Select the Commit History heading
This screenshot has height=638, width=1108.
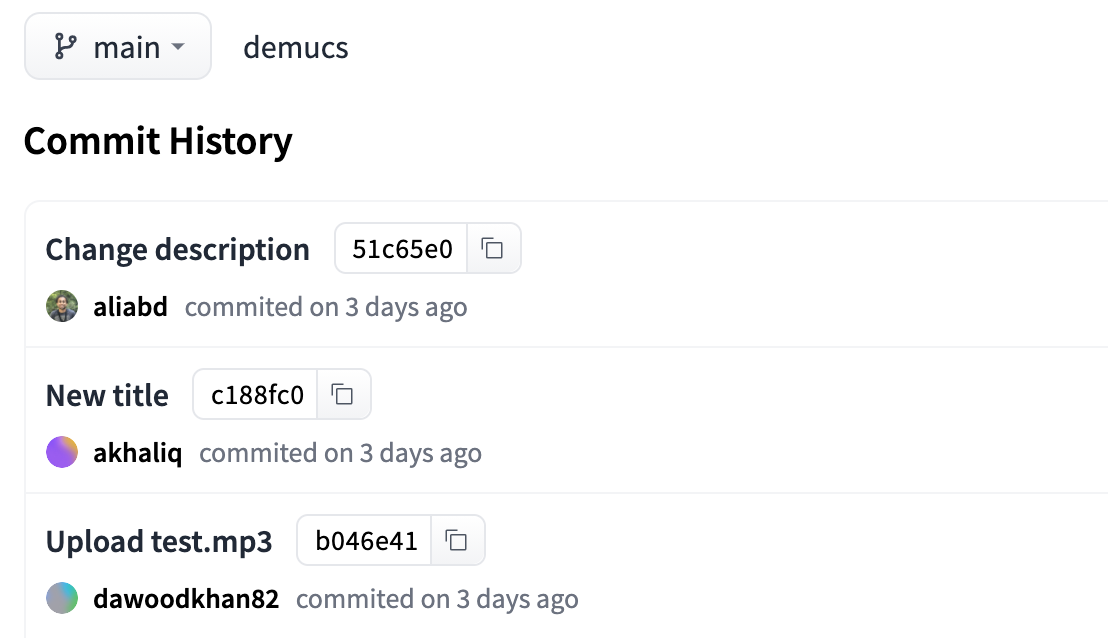(158, 141)
